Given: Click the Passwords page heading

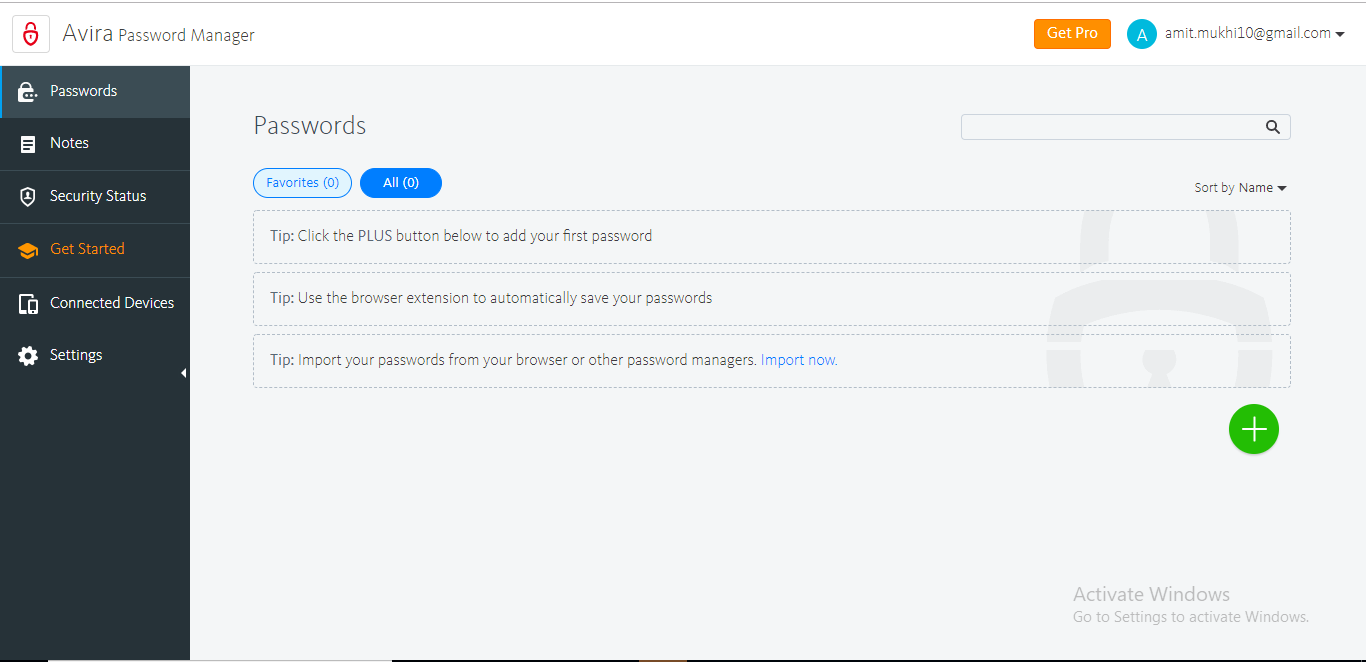Looking at the screenshot, I should coord(310,125).
